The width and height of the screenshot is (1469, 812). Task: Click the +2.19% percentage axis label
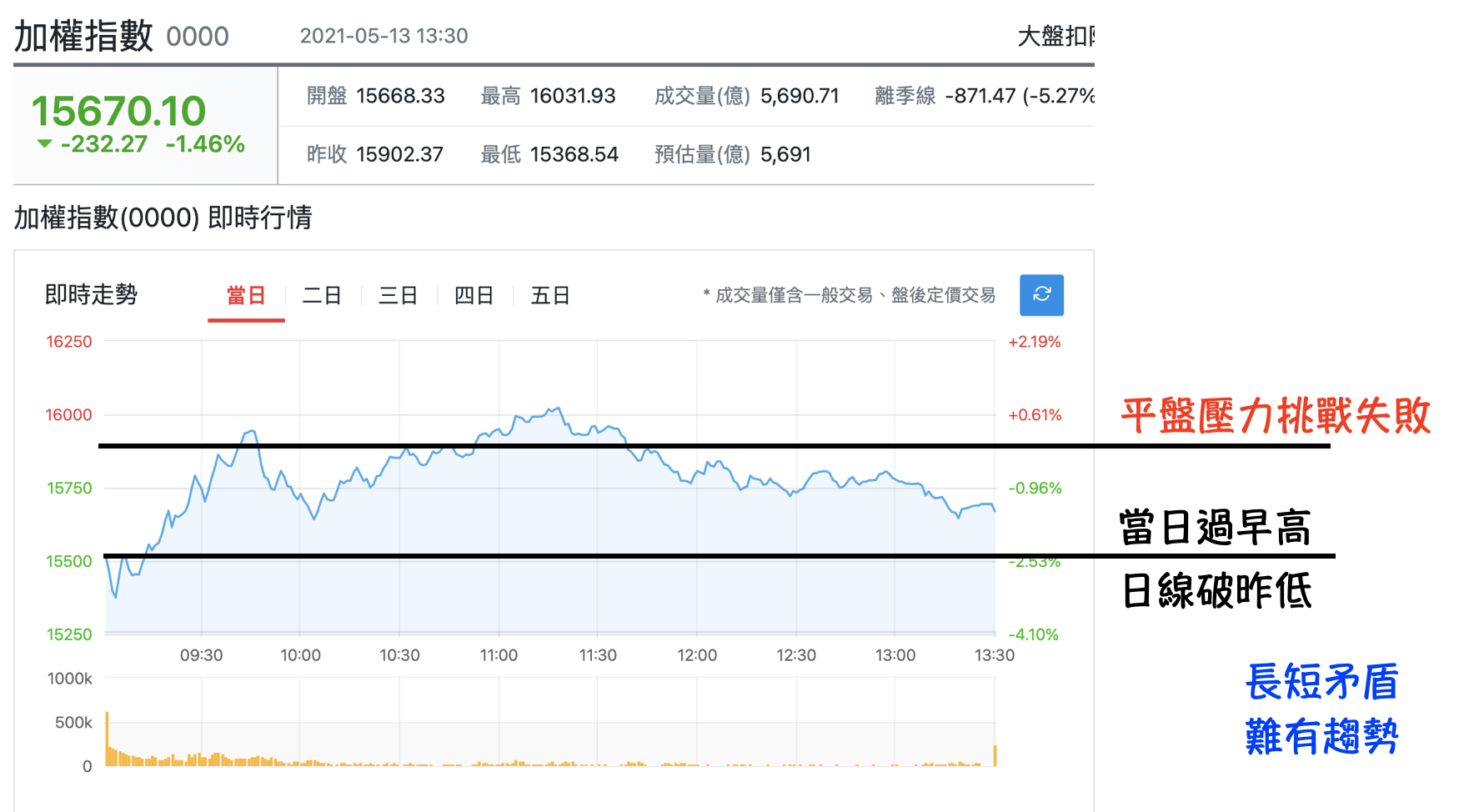(x=1034, y=341)
